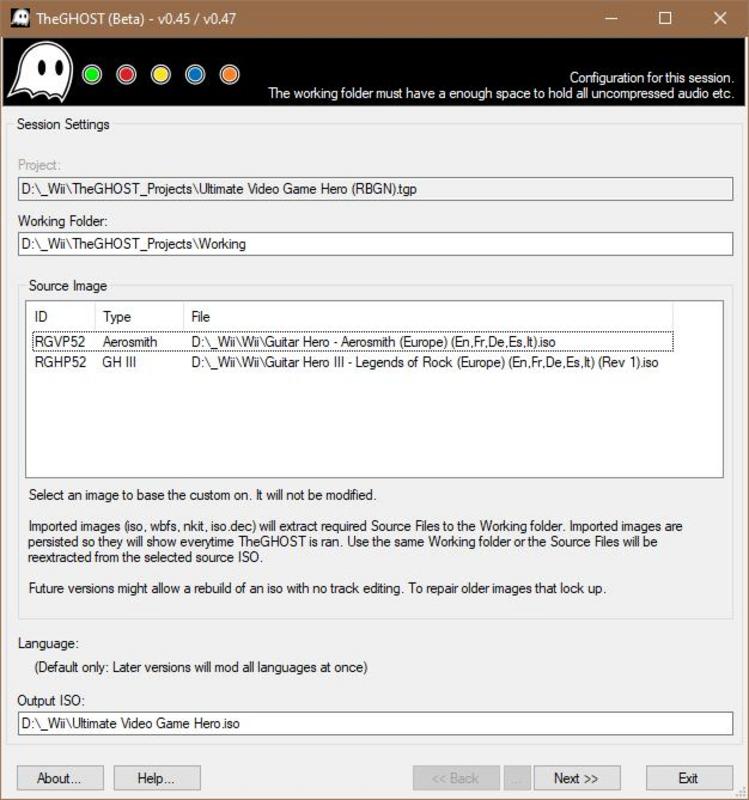Viewport: 749px width, 800px height.
Task: Maximize the TheGHOST window
Action: [x=665, y=18]
